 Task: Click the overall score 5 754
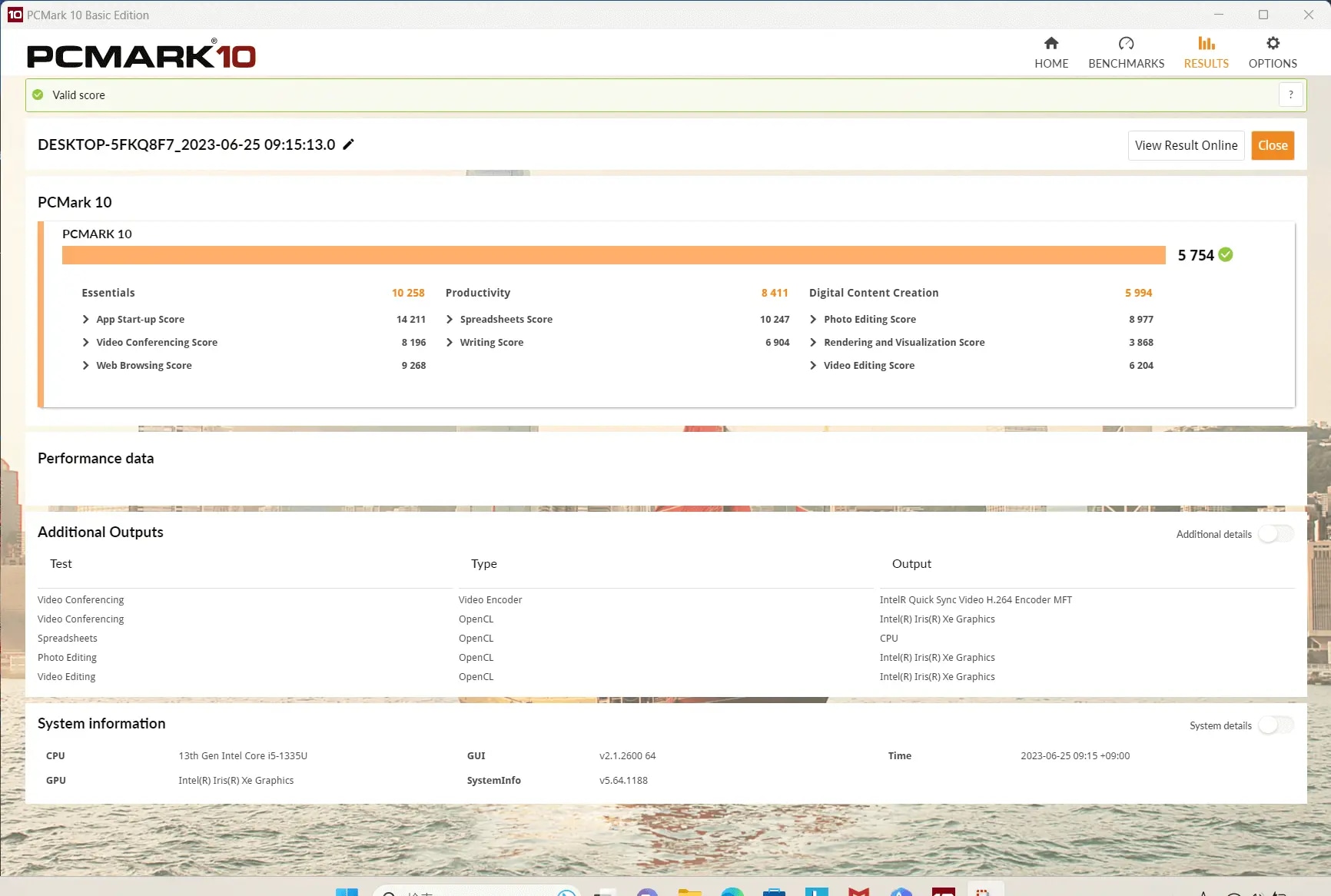(x=1196, y=255)
